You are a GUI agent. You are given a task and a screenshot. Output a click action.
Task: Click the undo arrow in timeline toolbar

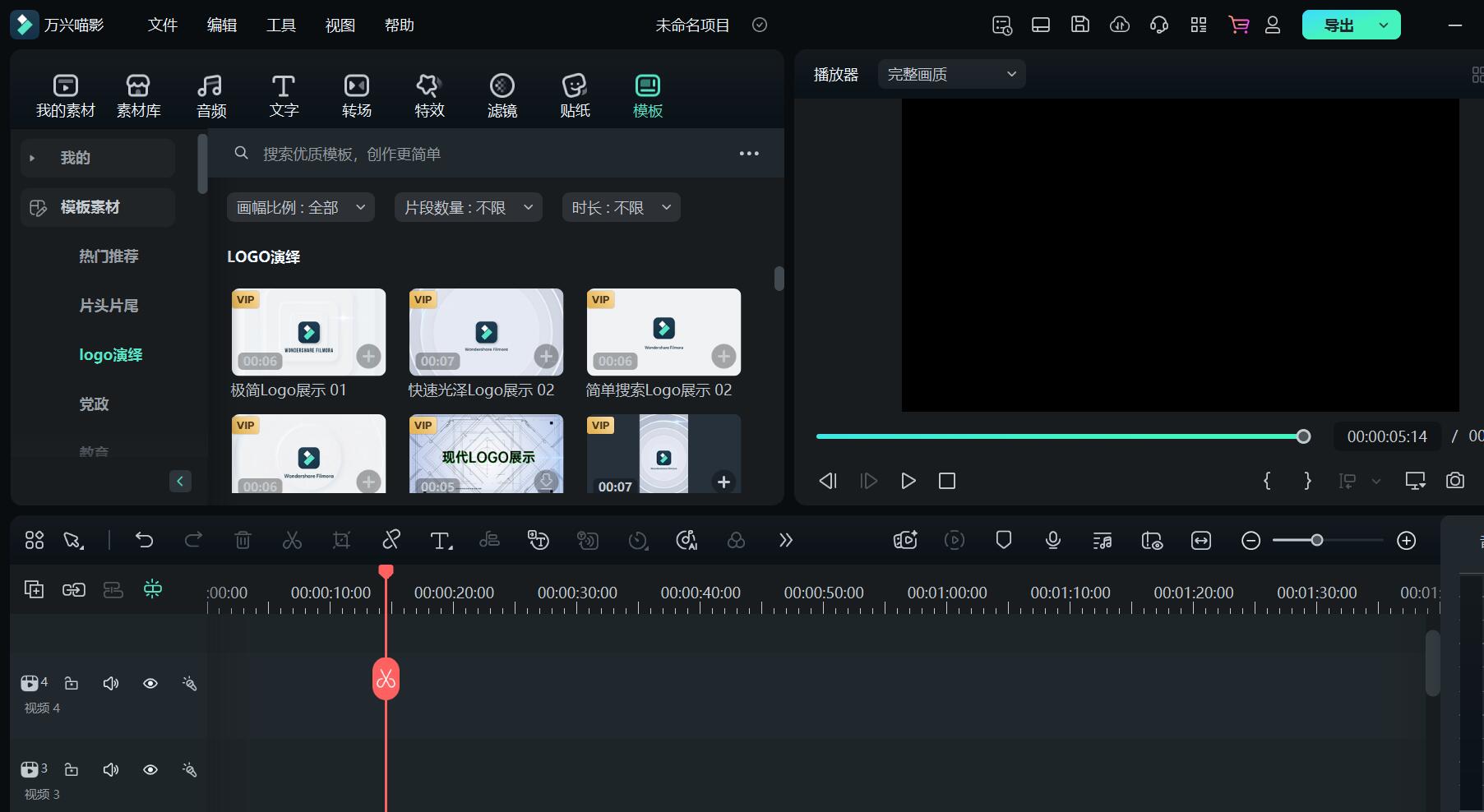click(145, 540)
